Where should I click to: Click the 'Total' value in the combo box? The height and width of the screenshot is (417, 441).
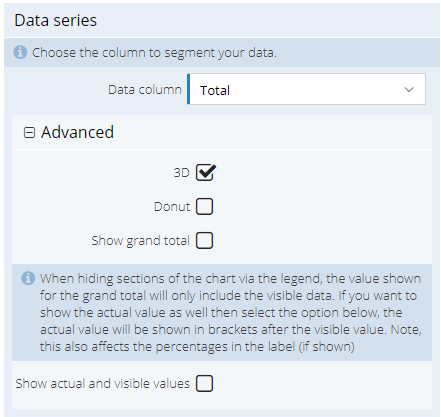tap(215, 90)
